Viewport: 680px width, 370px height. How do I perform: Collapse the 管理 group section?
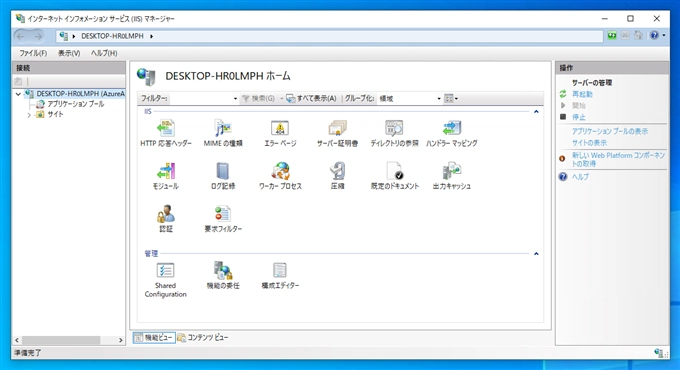tap(536, 253)
